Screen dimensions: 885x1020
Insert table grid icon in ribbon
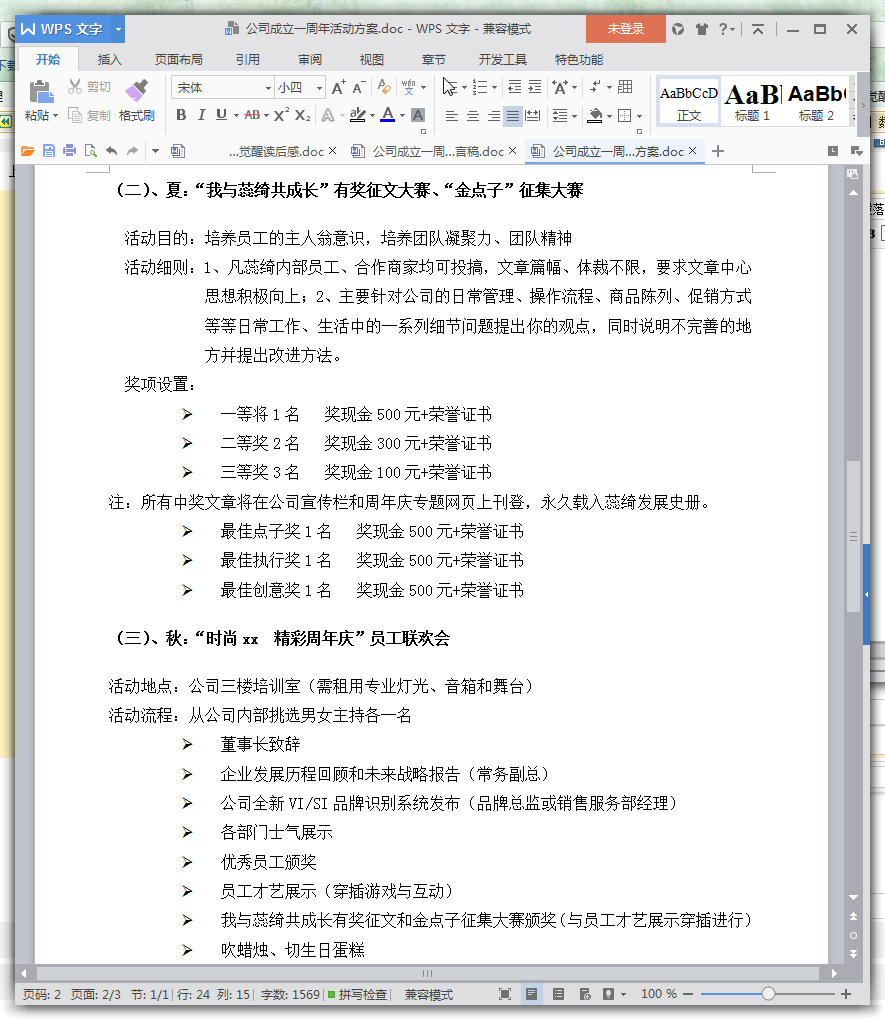click(x=625, y=87)
